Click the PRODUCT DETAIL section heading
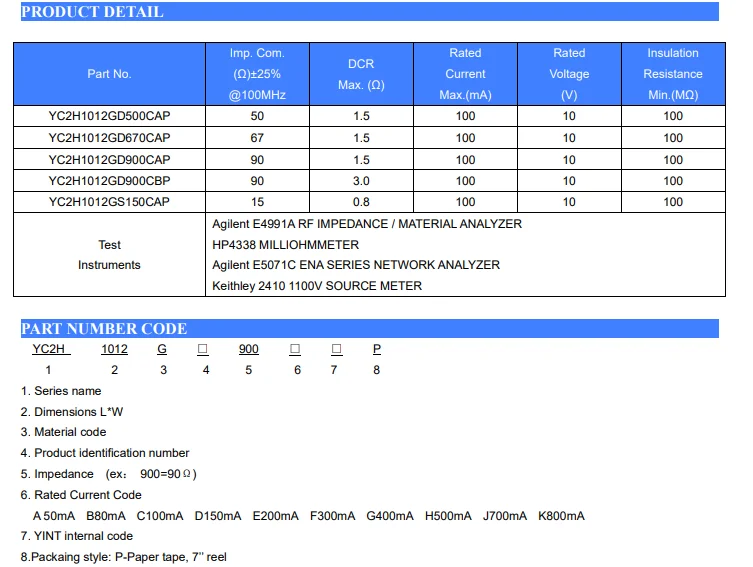 coord(92,12)
